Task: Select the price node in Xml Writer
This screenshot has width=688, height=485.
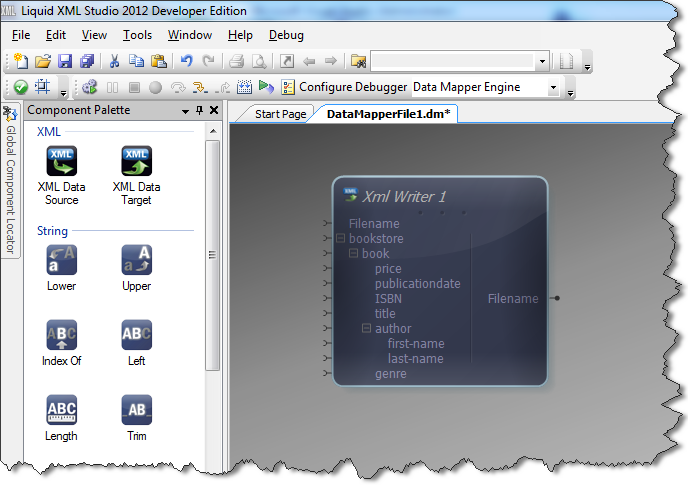Action: click(388, 269)
